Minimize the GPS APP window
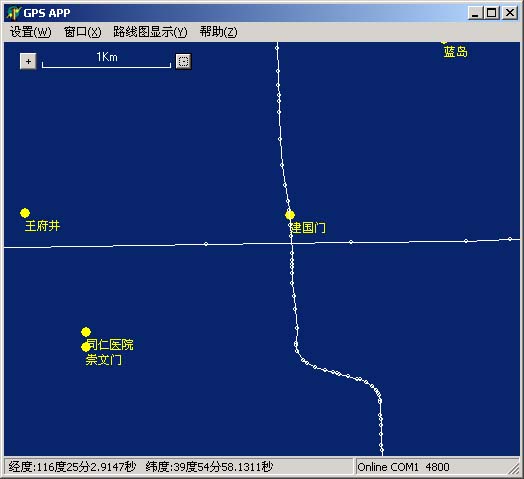This screenshot has width=524, height=479. click(476, 13)
